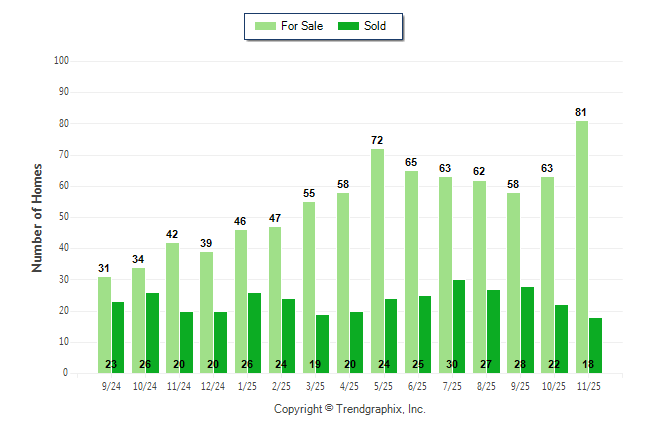Click the Number of Homes axis title
The image size is (646, 434).
click(37, 217)
